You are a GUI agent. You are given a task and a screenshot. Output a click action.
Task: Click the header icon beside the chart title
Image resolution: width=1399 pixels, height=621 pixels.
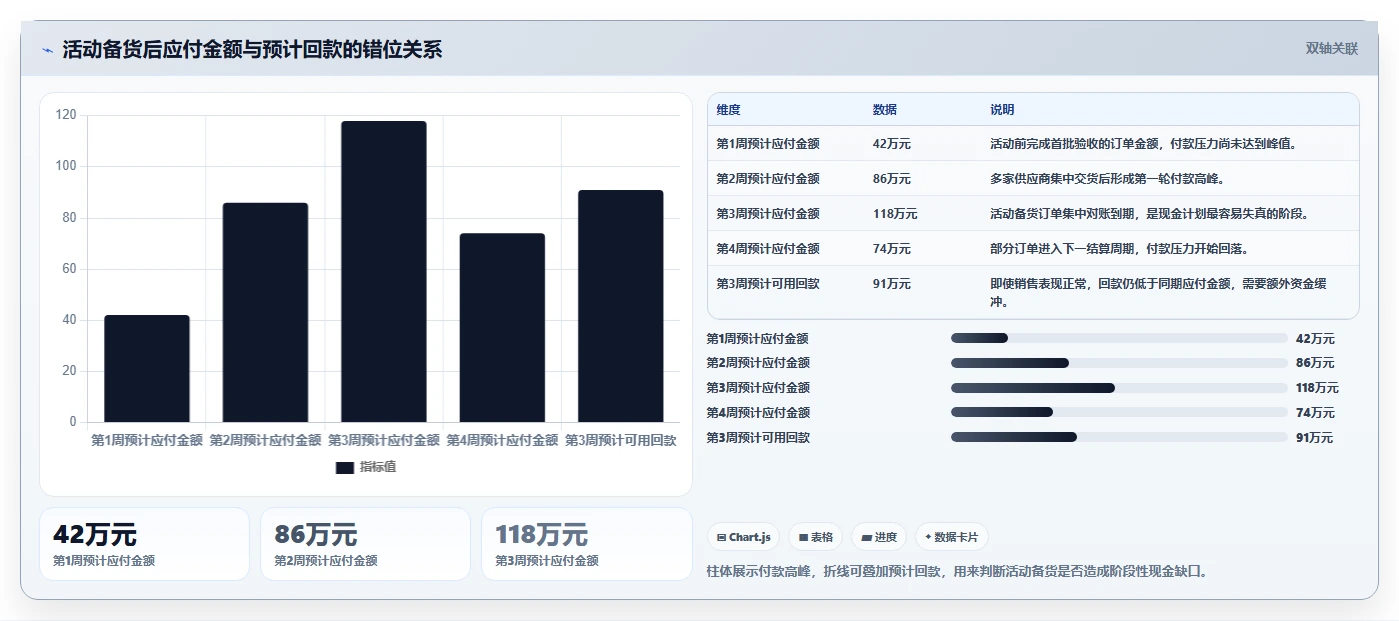(x=48, y=51)
